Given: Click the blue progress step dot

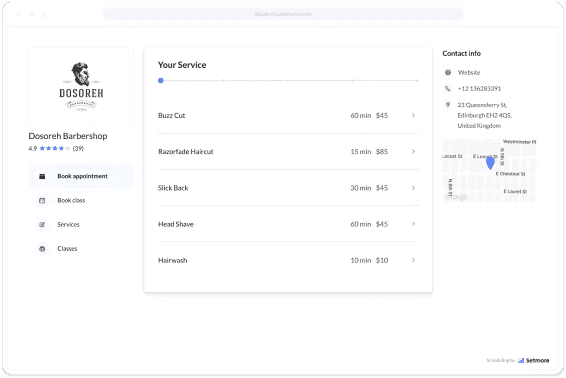Looking at the screenshot, I should tap(161, 81).
